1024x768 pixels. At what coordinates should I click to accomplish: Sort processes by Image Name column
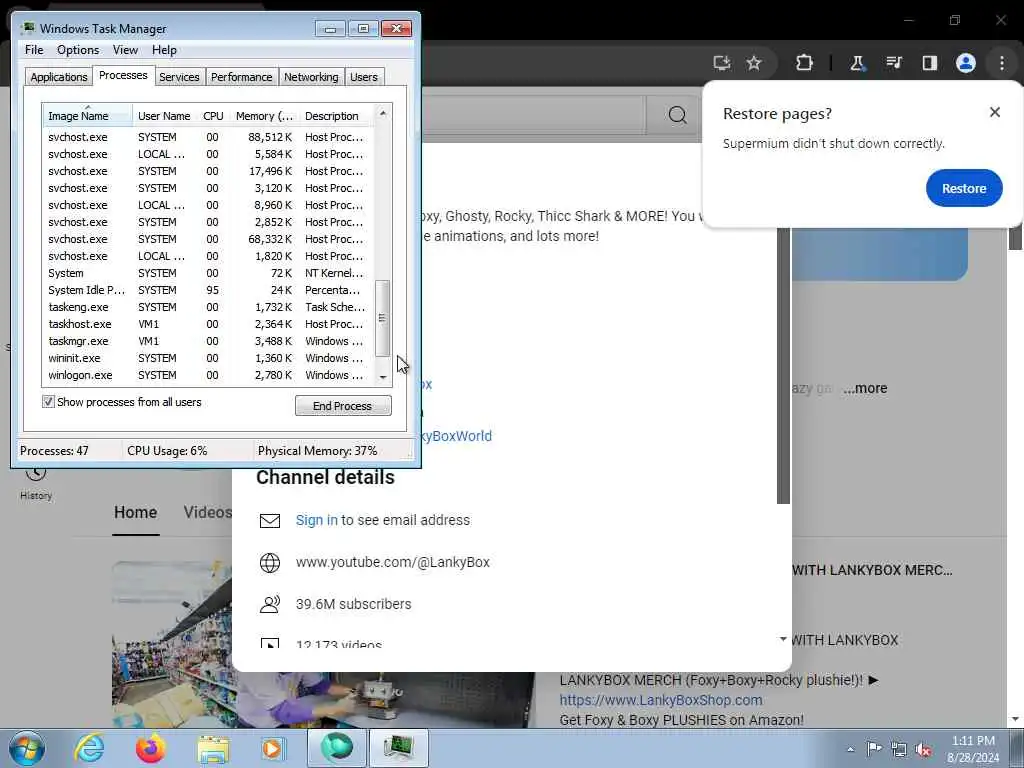(88, 116)
